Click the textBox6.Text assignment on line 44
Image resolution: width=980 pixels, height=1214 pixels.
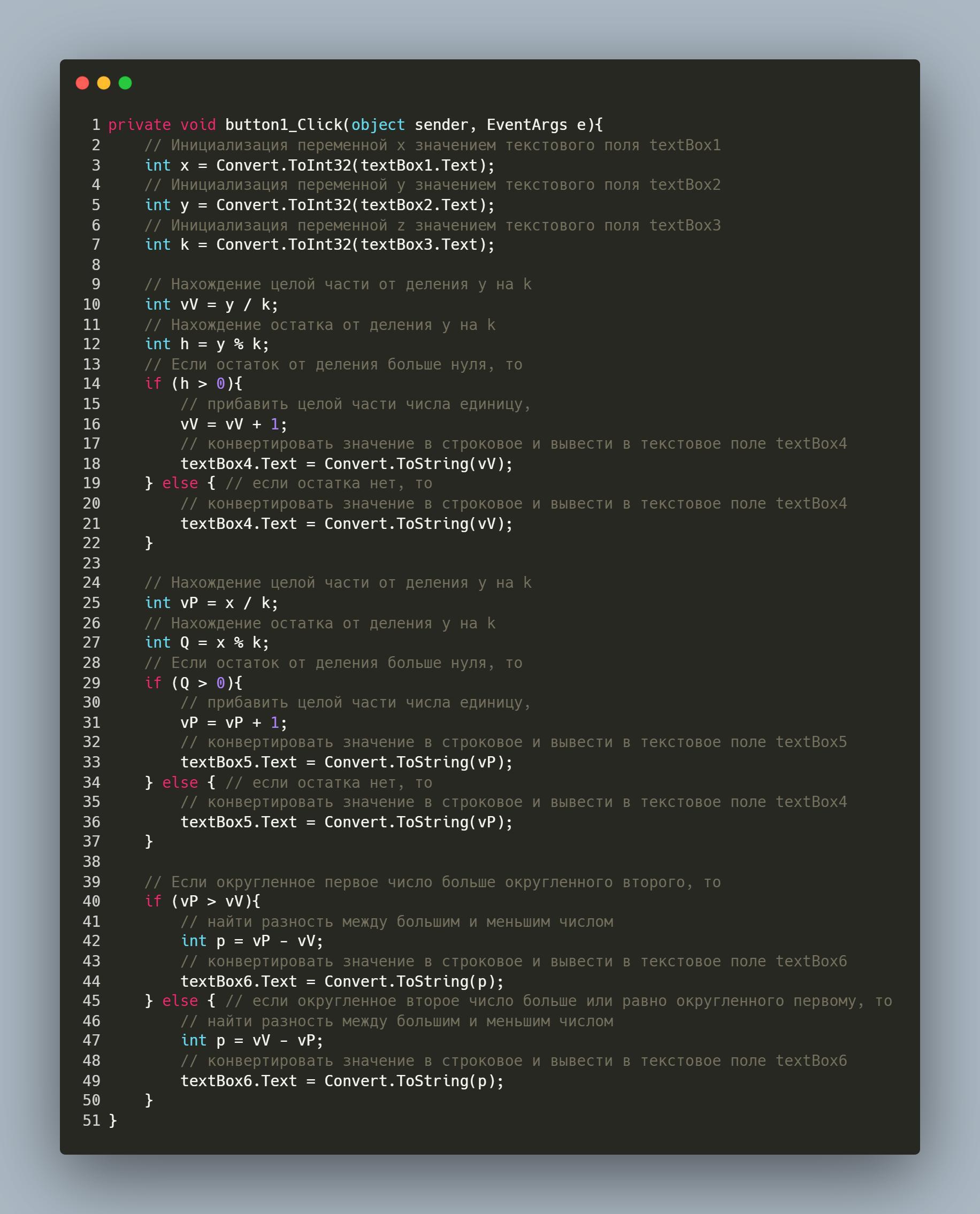(x=342, y=981)
